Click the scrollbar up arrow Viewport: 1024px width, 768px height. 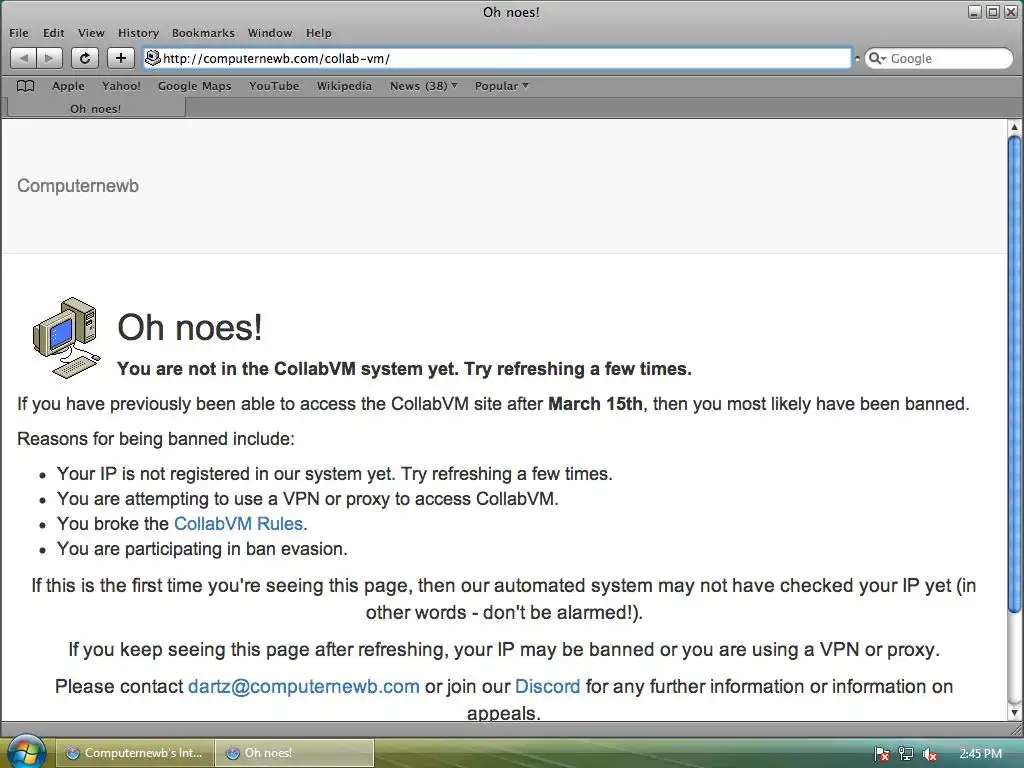tap(1014, 127)
